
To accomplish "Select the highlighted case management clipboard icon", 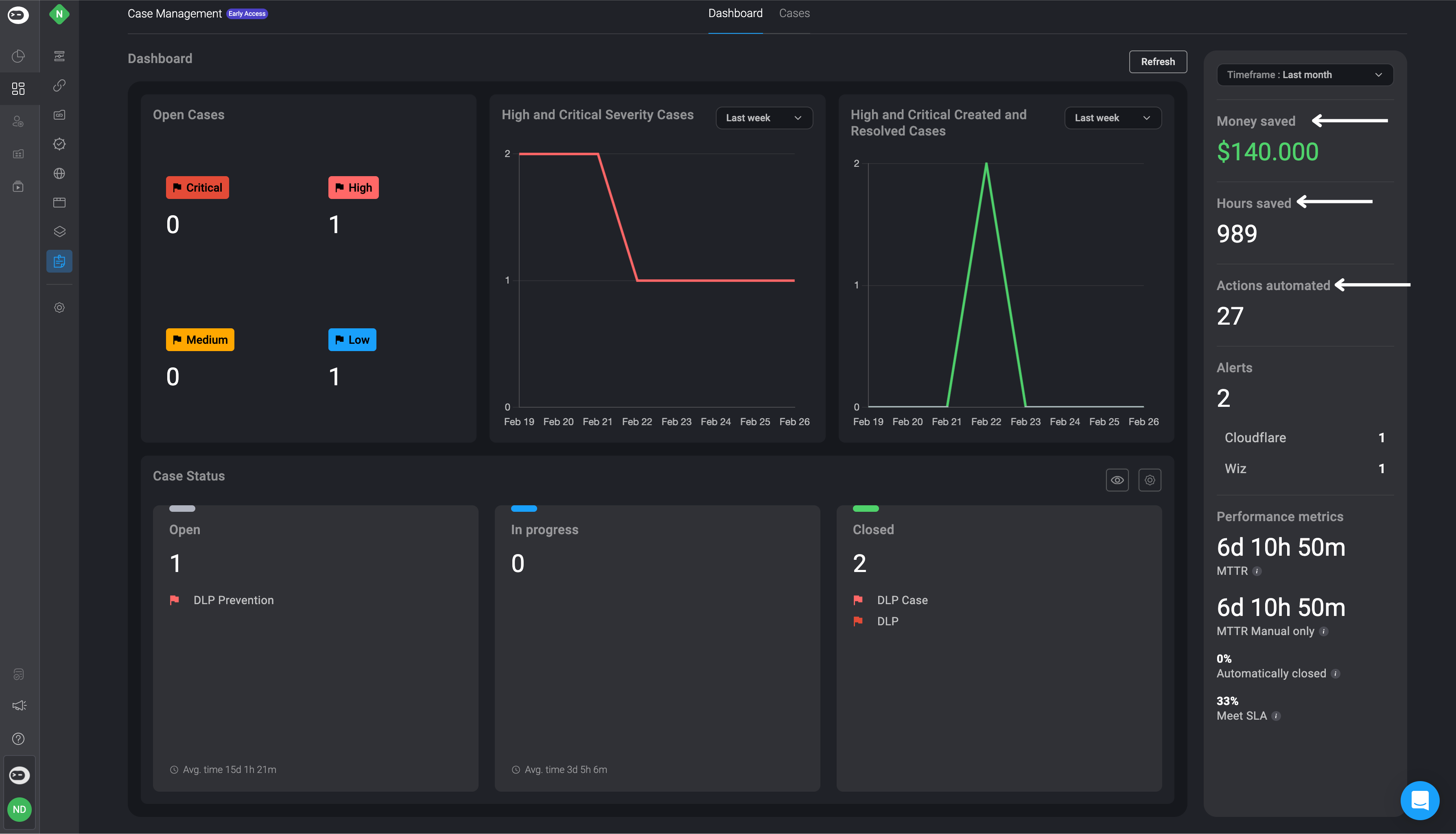I will point(59,261).
